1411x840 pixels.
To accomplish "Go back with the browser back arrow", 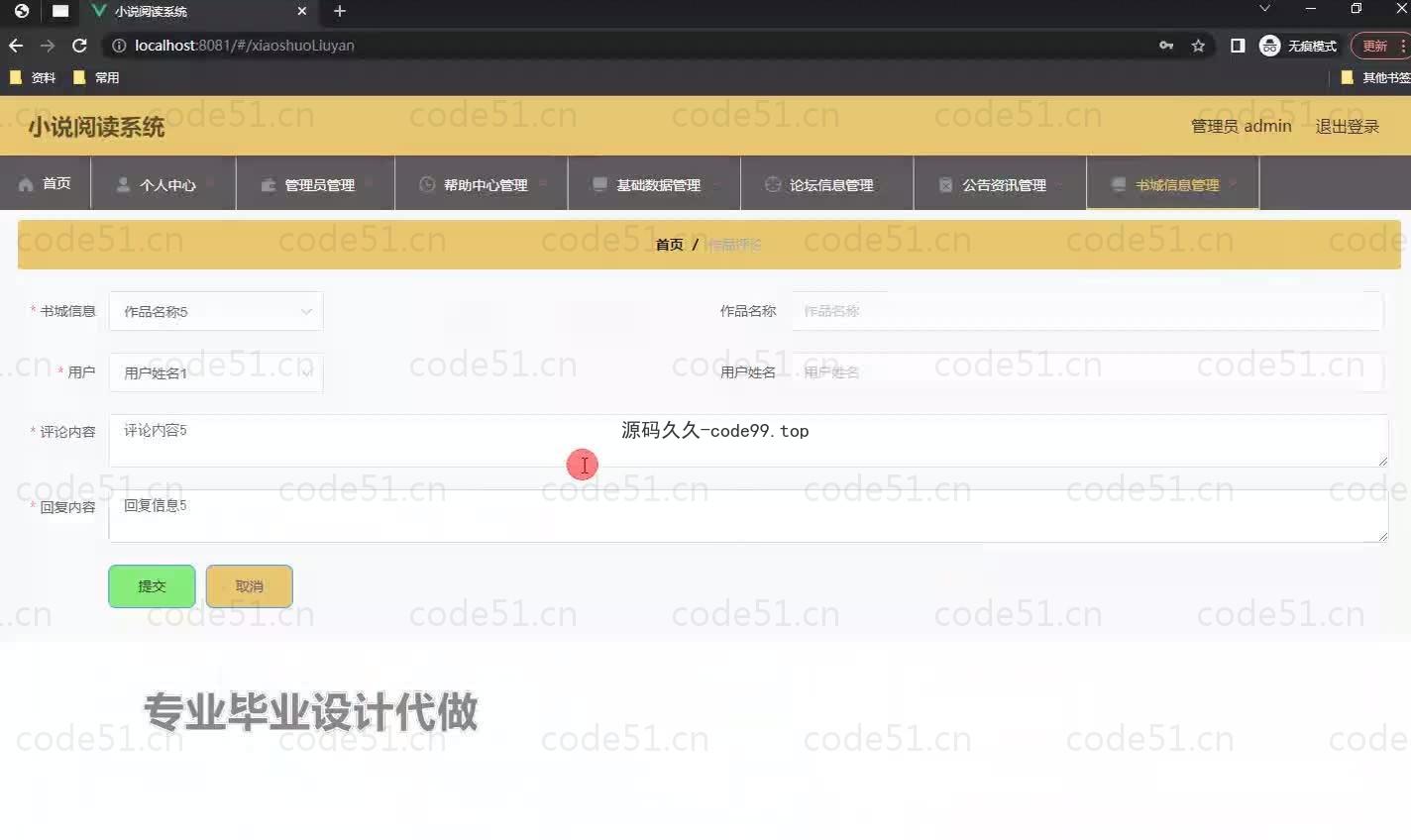I will pyautogui.click(x=16, y=46).
